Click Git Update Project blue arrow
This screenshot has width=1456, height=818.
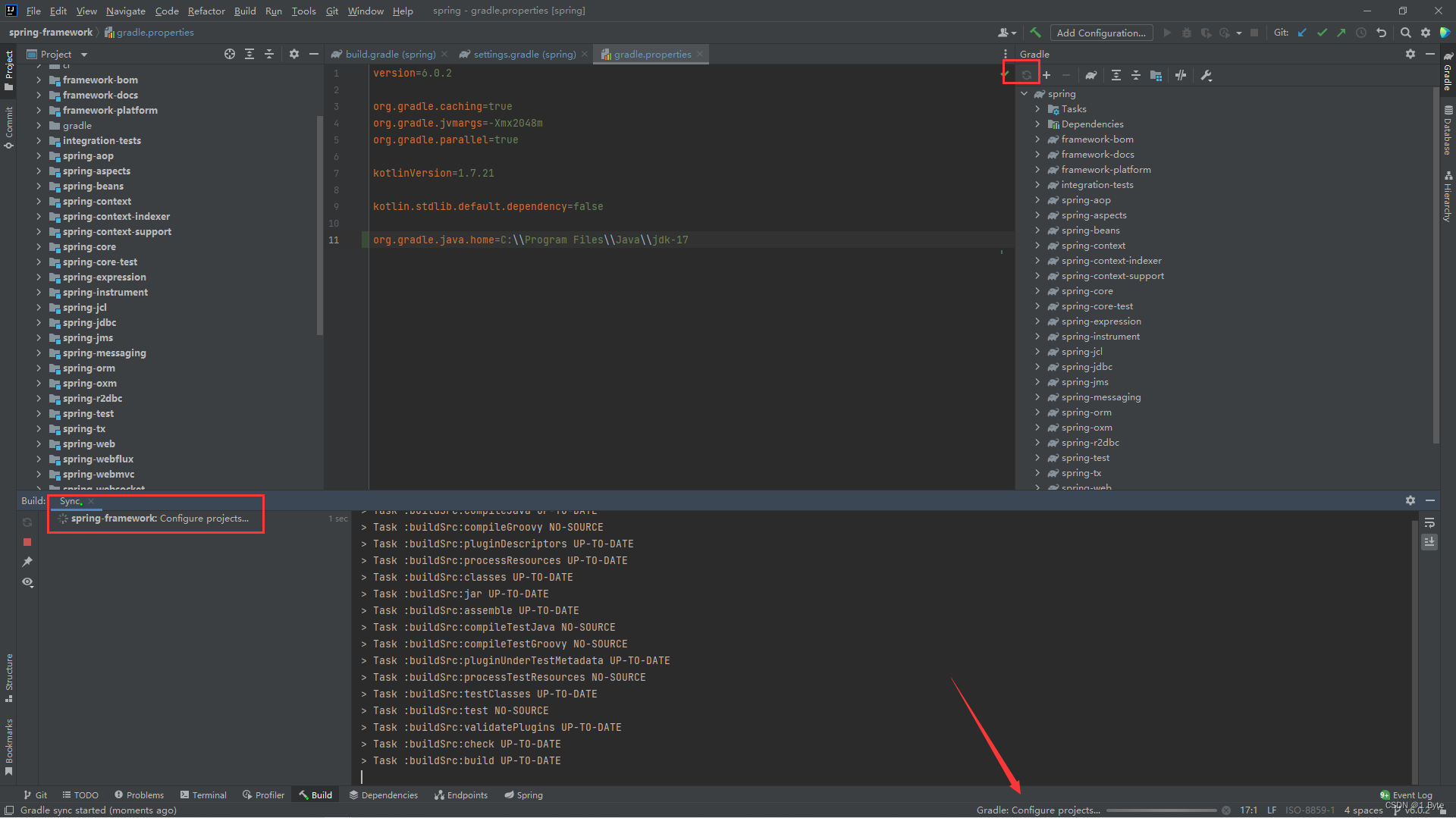tap(1302, 33)
